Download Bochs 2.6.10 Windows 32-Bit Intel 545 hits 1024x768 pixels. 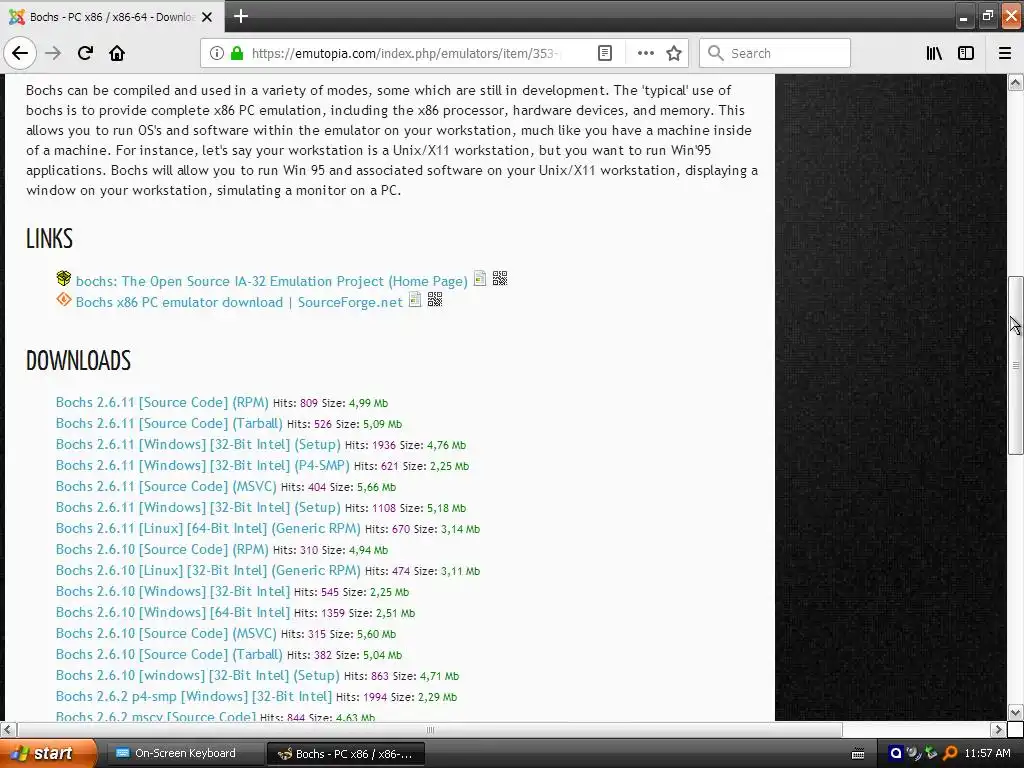172,591
